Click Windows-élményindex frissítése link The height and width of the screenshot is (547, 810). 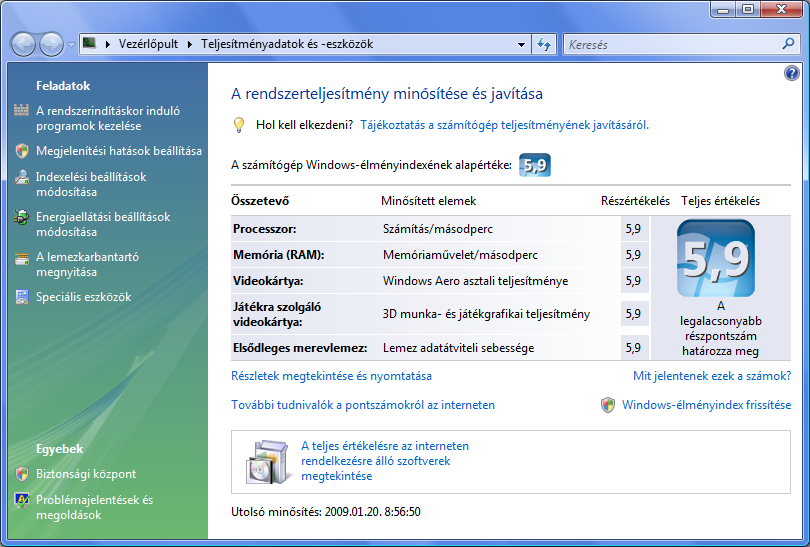point(705,405)
